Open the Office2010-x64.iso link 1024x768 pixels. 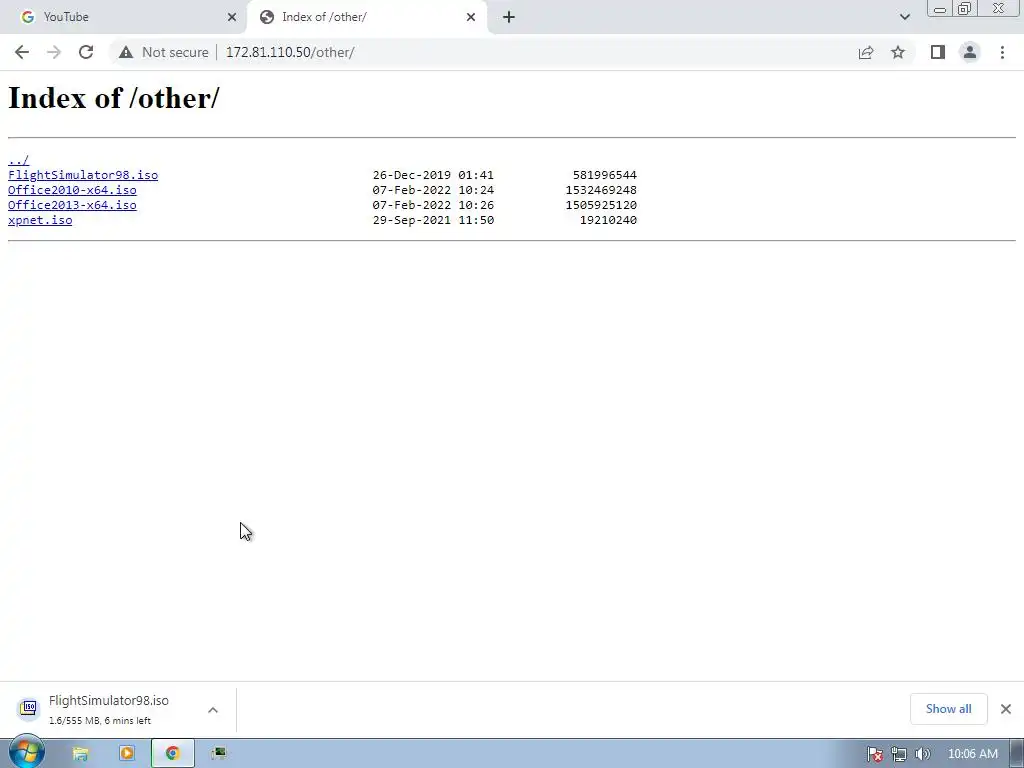[x=72, y=190]
